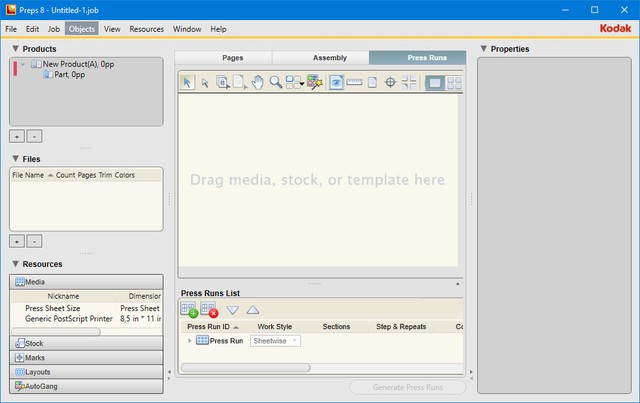Click the New Product book icon

(36, 64)
